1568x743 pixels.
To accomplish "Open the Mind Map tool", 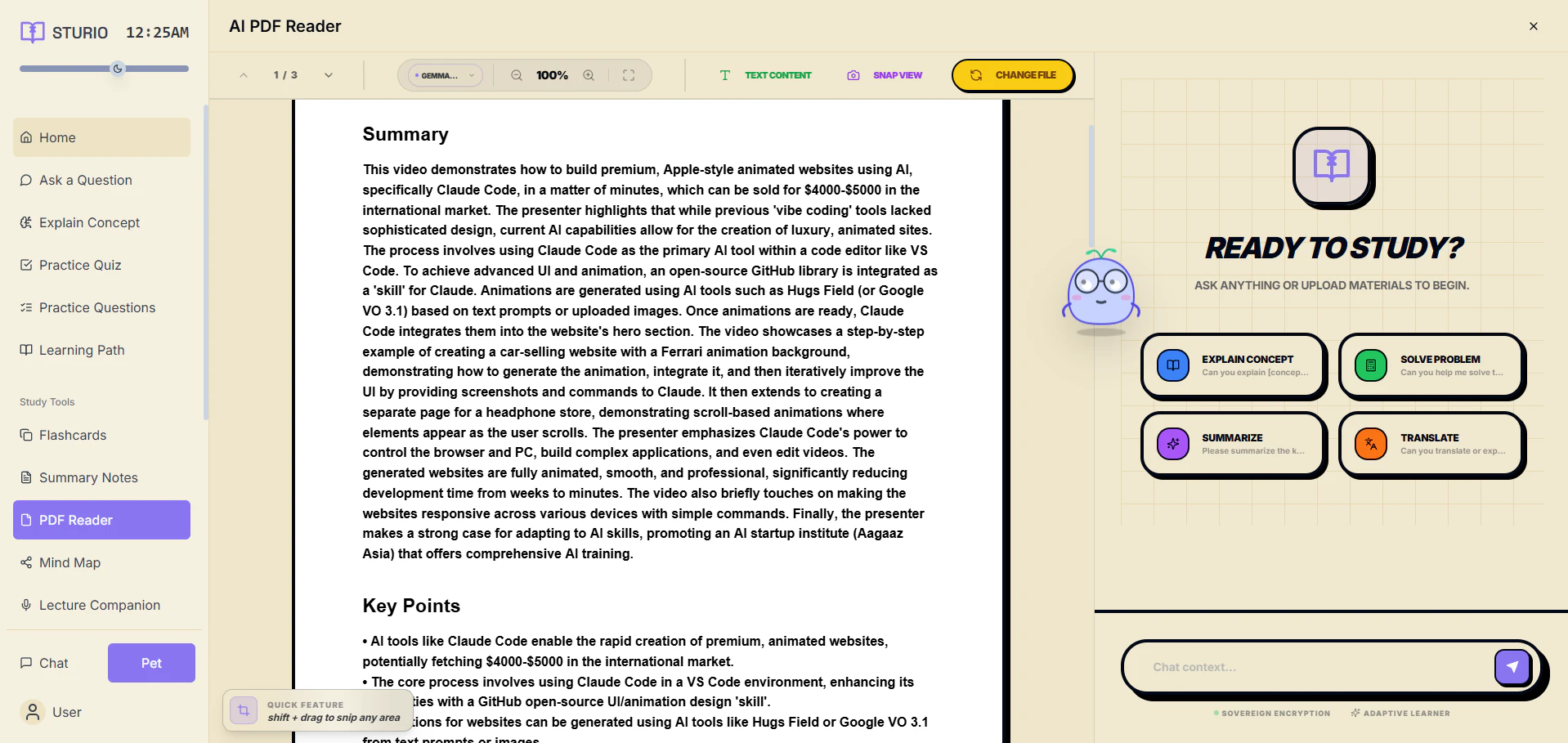I will pos(101,562).
